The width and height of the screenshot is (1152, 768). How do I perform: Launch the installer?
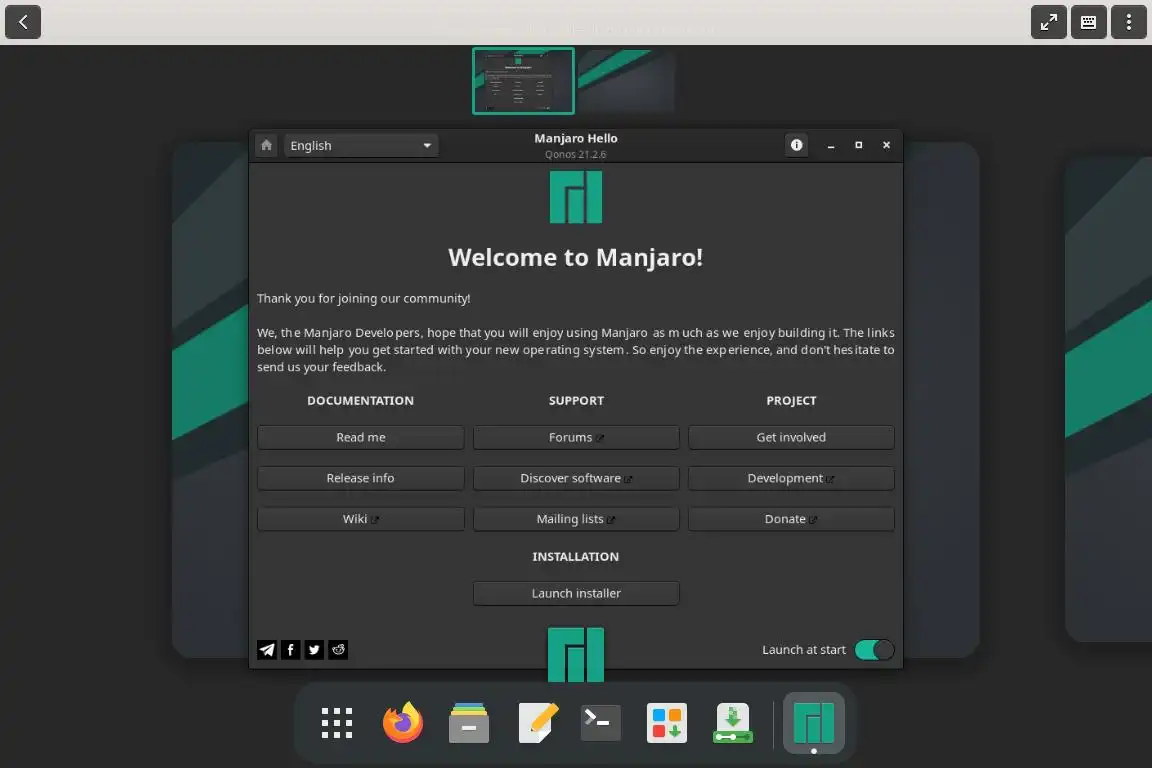(576, 593)
